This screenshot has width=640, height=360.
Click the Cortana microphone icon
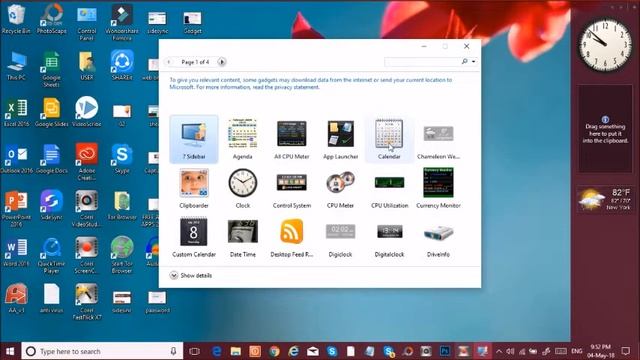point(173,351)
